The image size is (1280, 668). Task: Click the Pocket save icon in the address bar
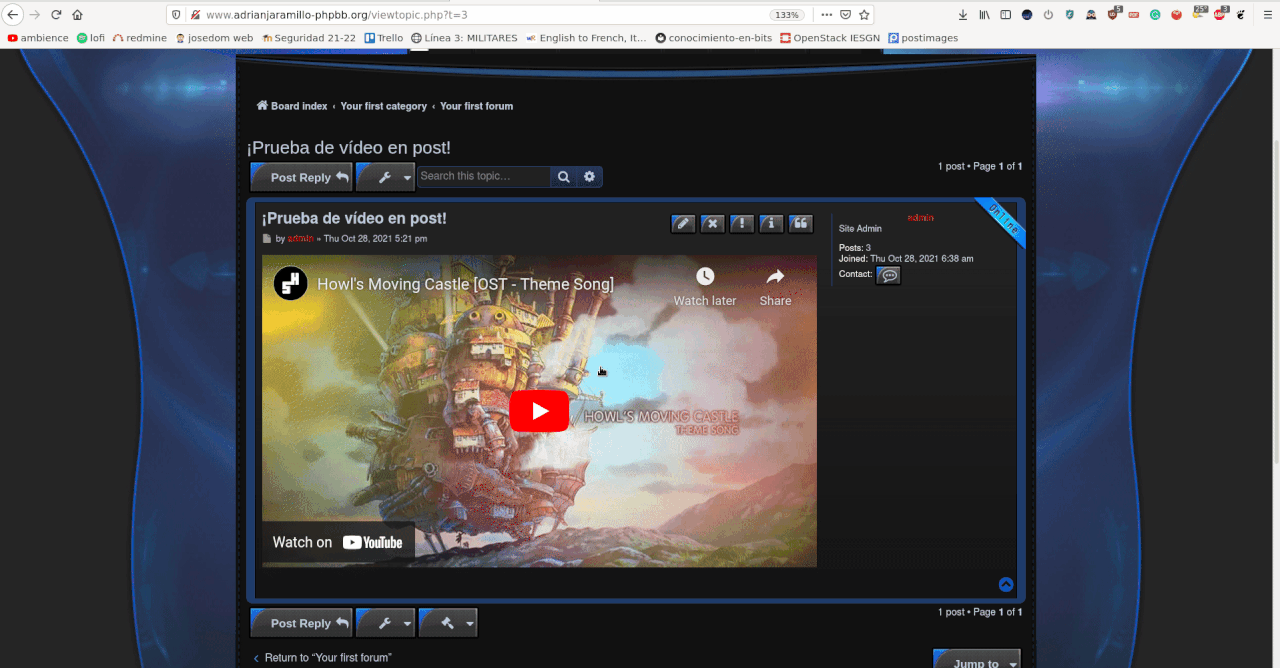click(846, 15)
